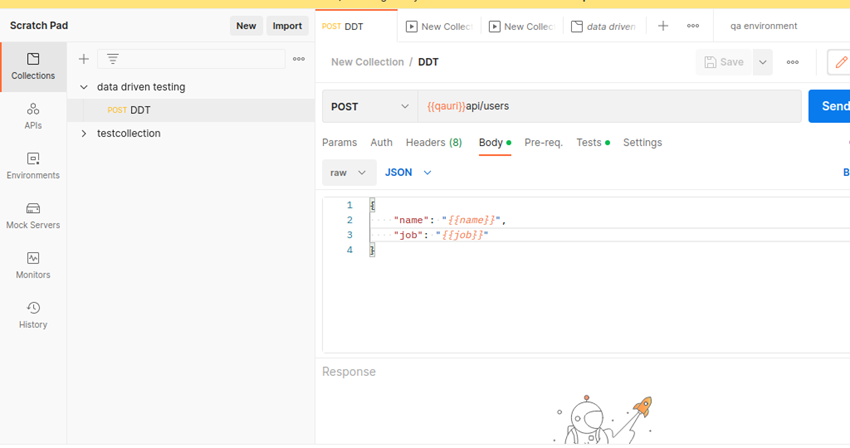Show the Monitors panel
This screenshot has height=448, width=850.
(x=33, y=266)
